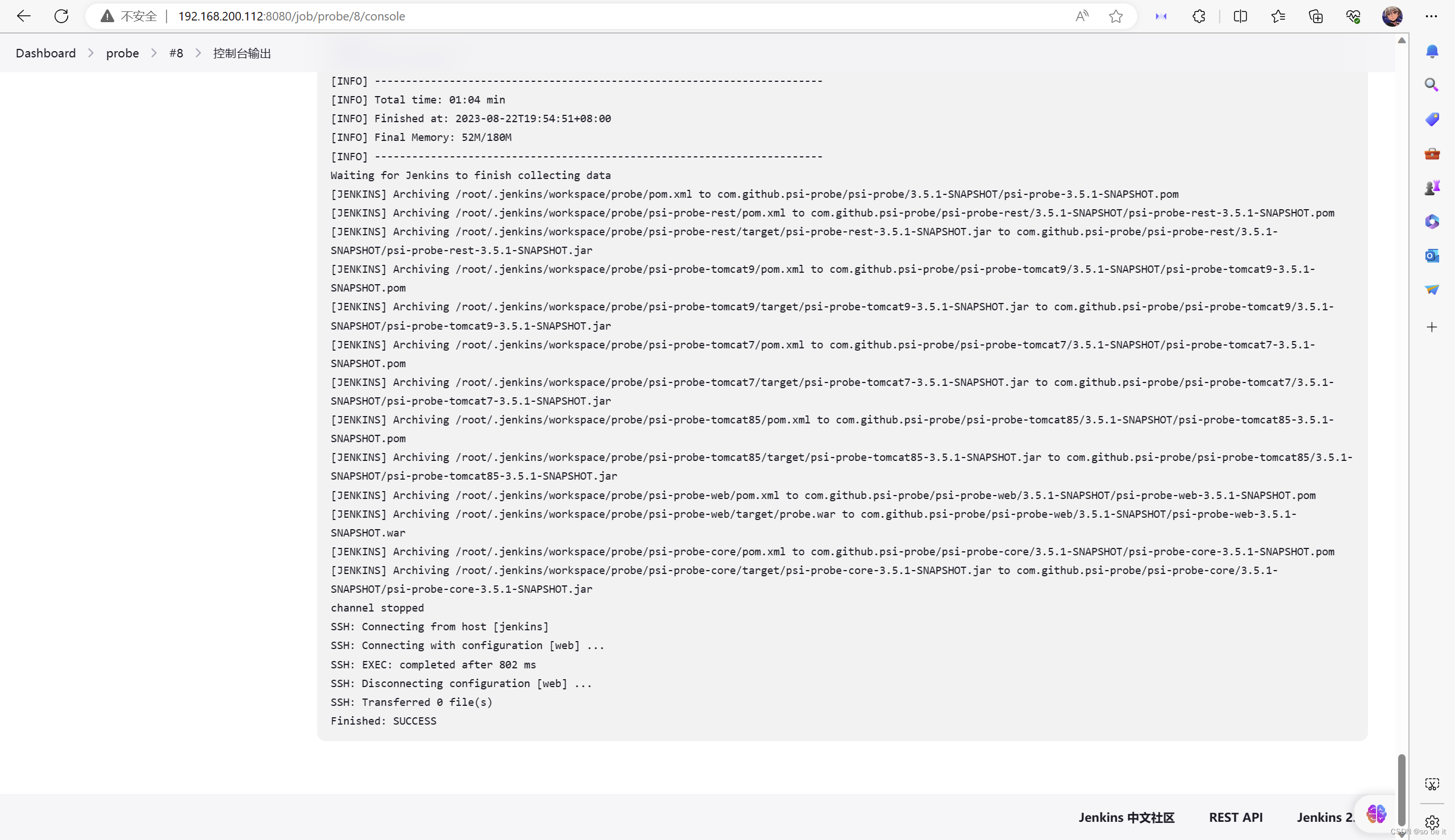Open the favorites list
Screen dimensions: 1455x840
coord(1278,16)
